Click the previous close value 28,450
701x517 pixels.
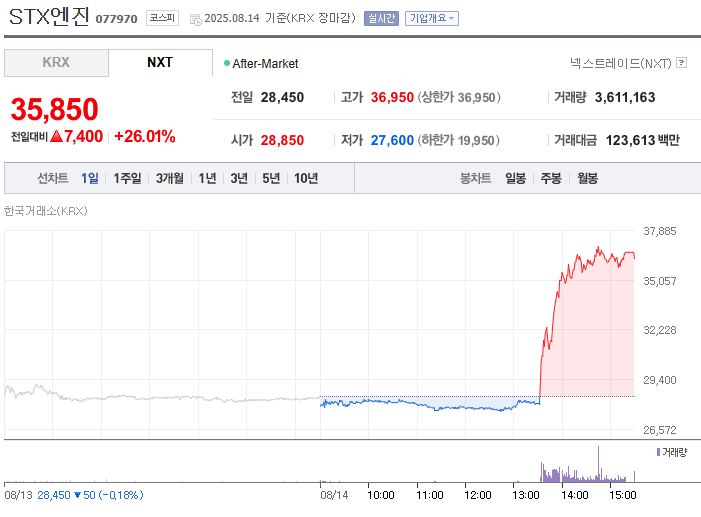282,97
